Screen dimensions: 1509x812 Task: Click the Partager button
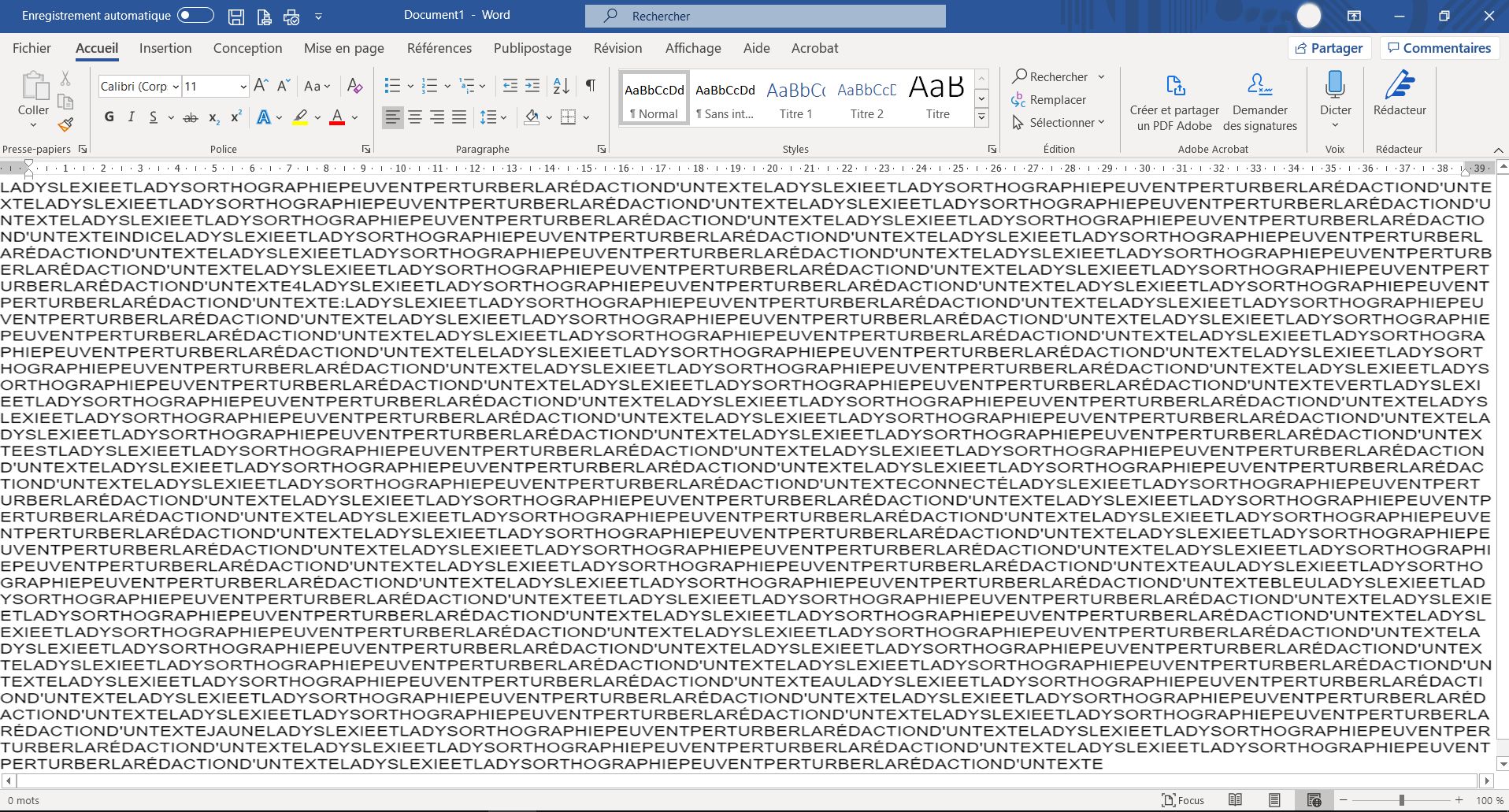pos(1329,48)
